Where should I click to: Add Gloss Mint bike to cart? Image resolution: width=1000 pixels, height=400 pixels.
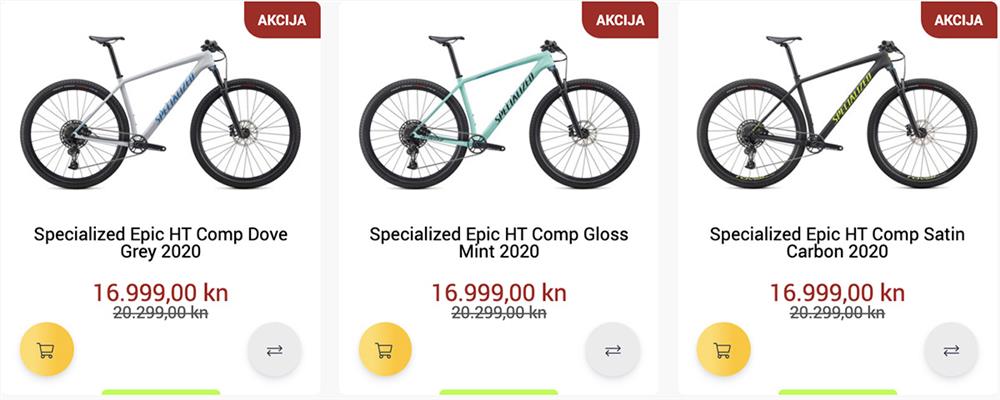click(x=385, y=349)
